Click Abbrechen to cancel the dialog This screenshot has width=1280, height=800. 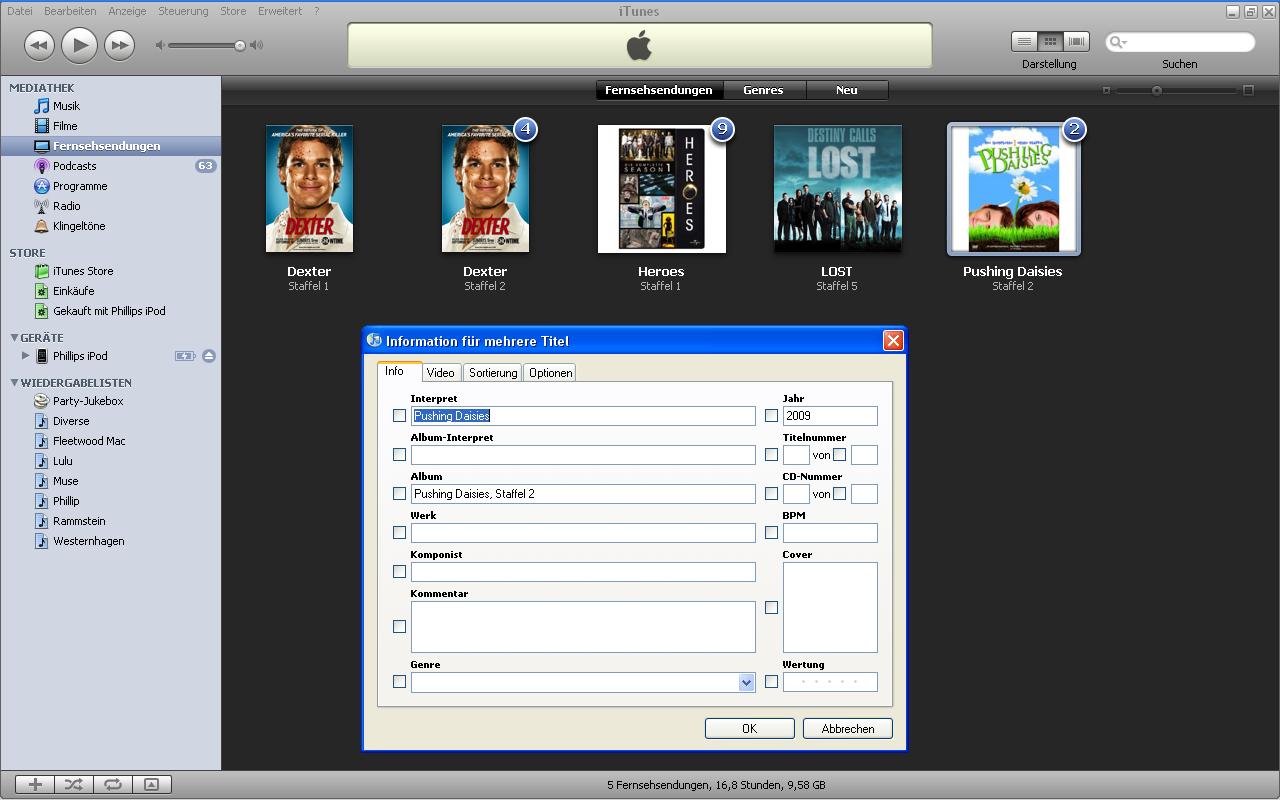point(847,729)
